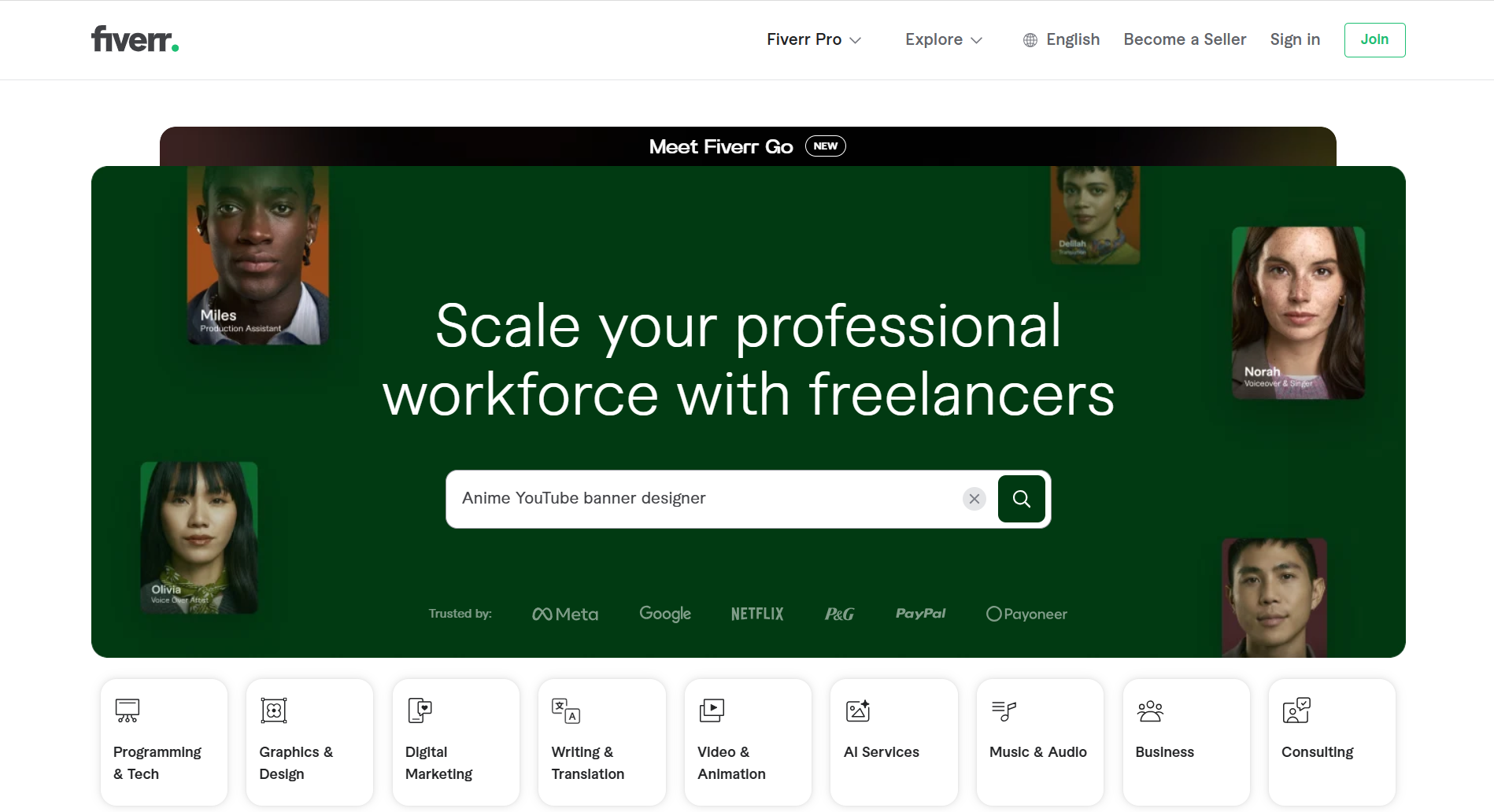Clear the search text with the X
The height and width of the screenshot is (812, 1494).
coord(974,499)
